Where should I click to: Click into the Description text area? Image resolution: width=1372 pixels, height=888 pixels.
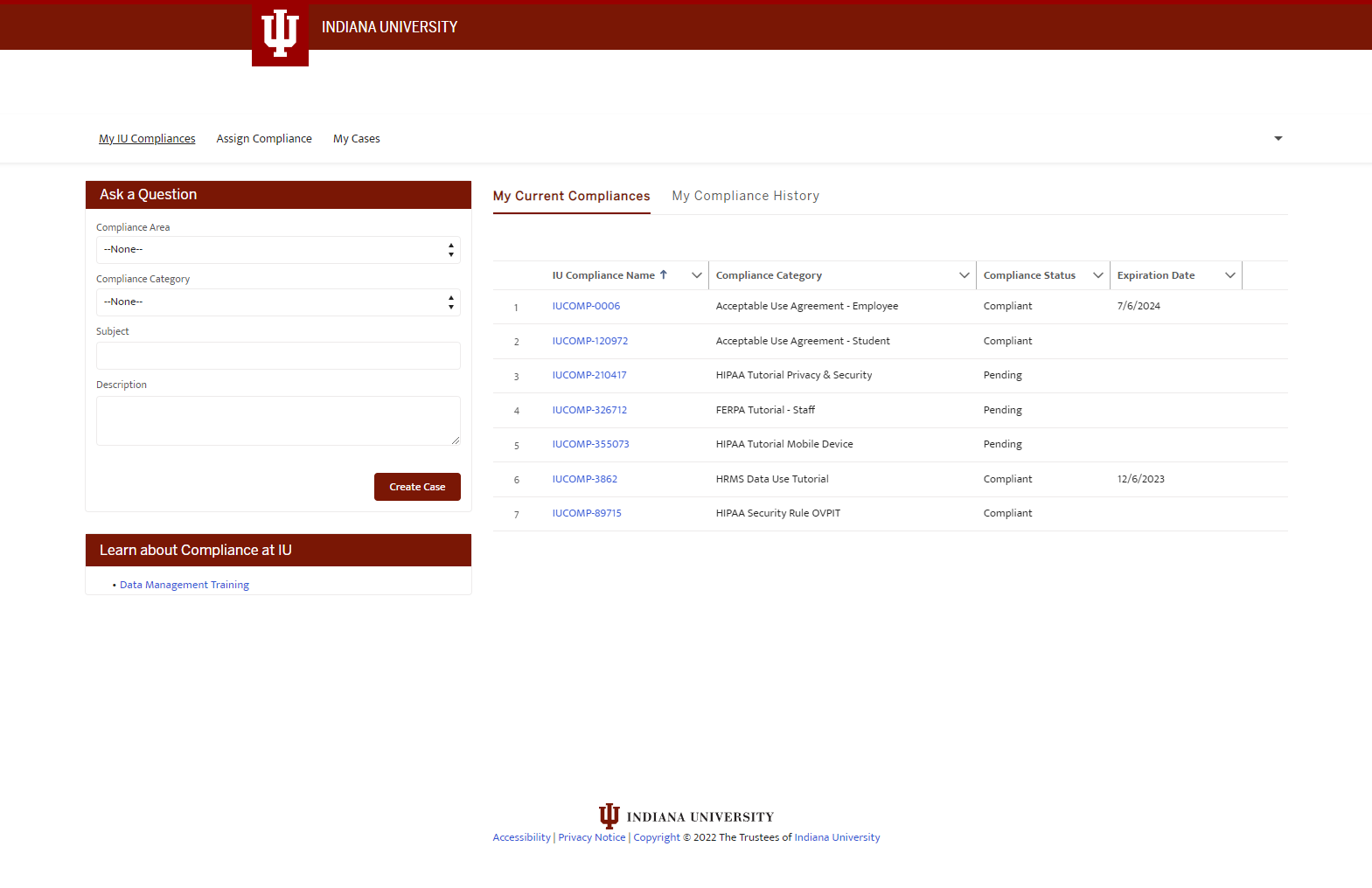277,420
